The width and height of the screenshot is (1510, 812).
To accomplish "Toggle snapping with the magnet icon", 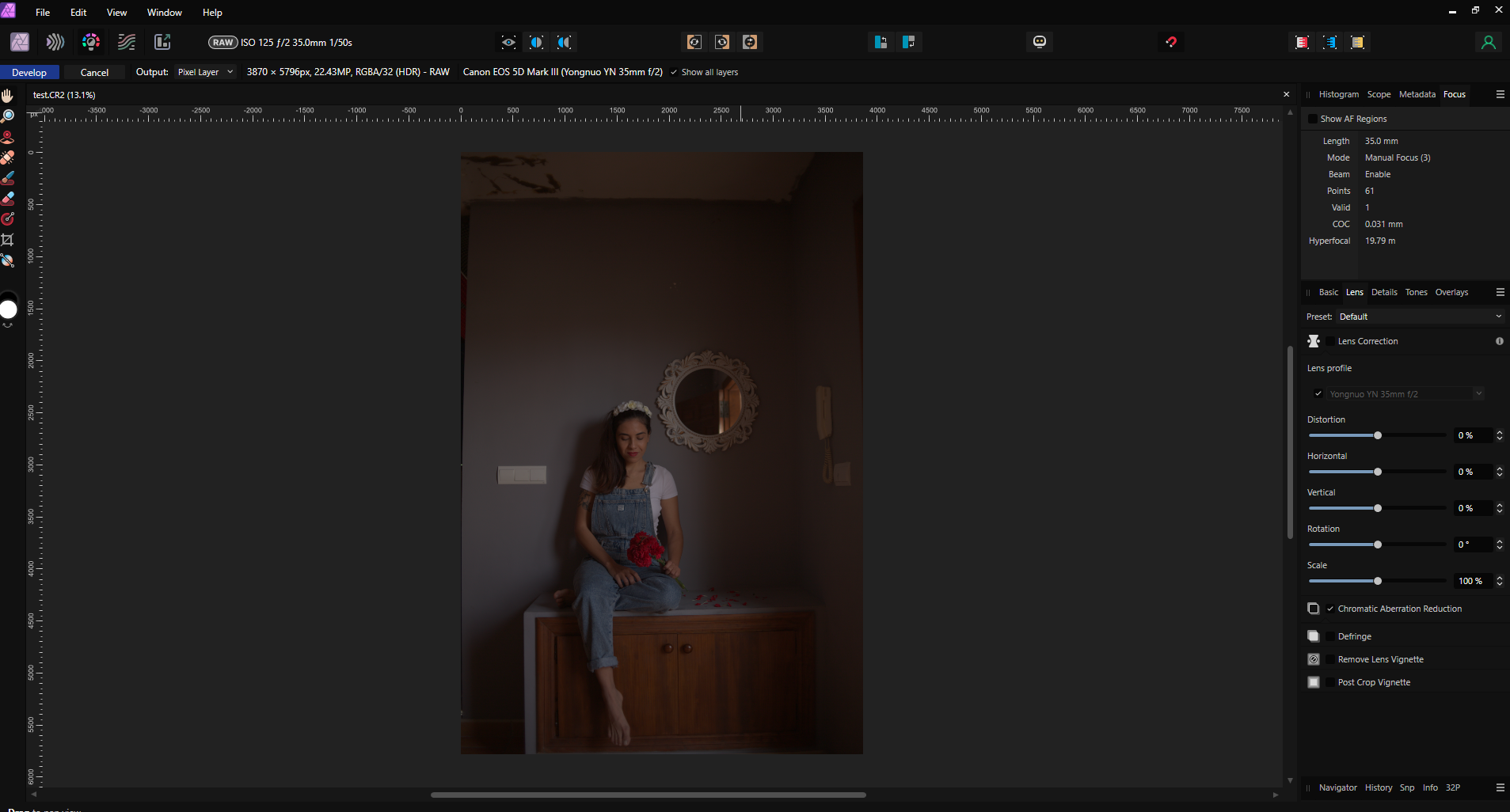I will click(1171, 42).
